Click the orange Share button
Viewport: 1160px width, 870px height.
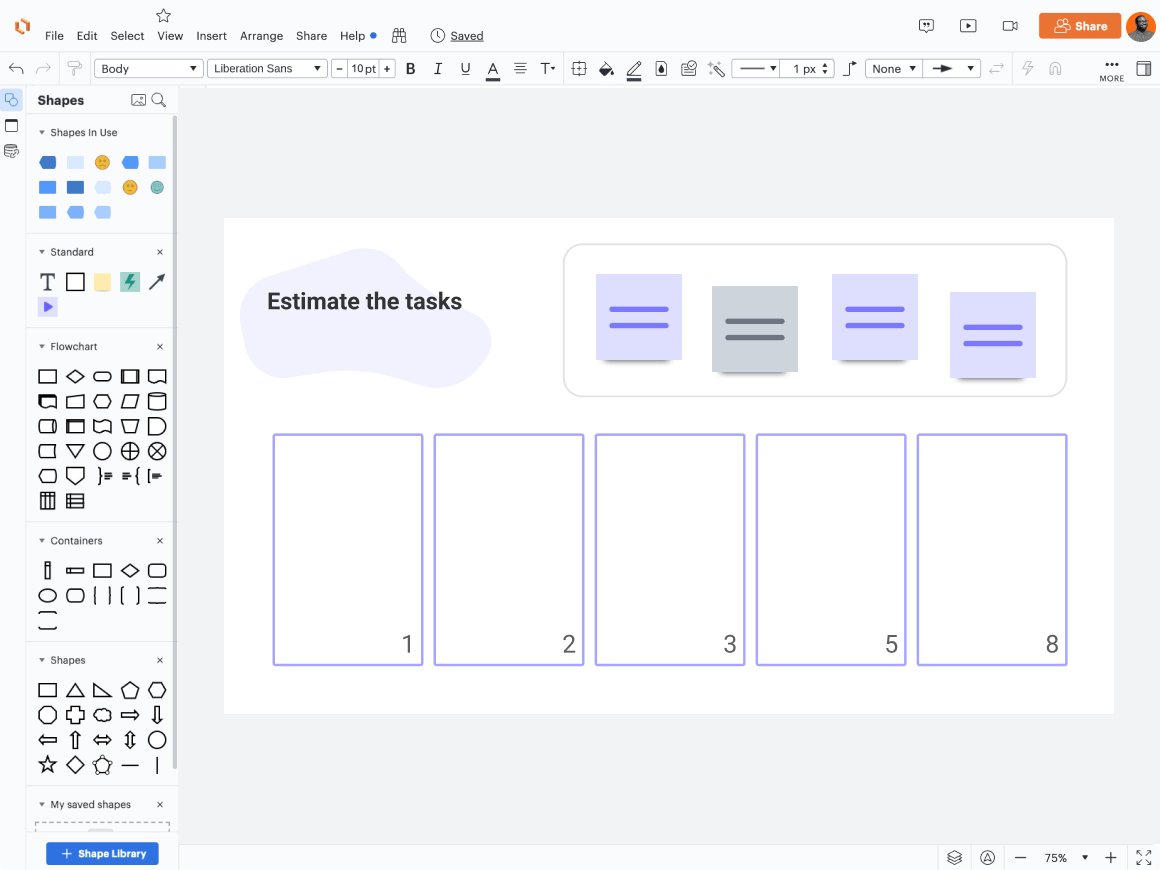(x=1080, y=26)
